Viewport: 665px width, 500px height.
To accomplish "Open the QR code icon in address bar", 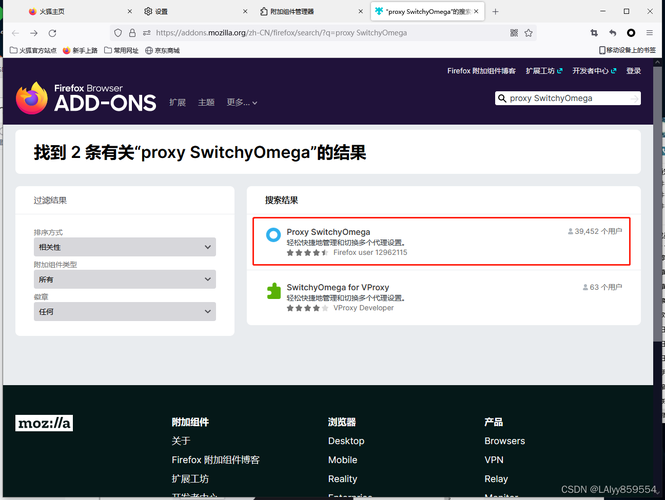I will click(x=514, y=33).
